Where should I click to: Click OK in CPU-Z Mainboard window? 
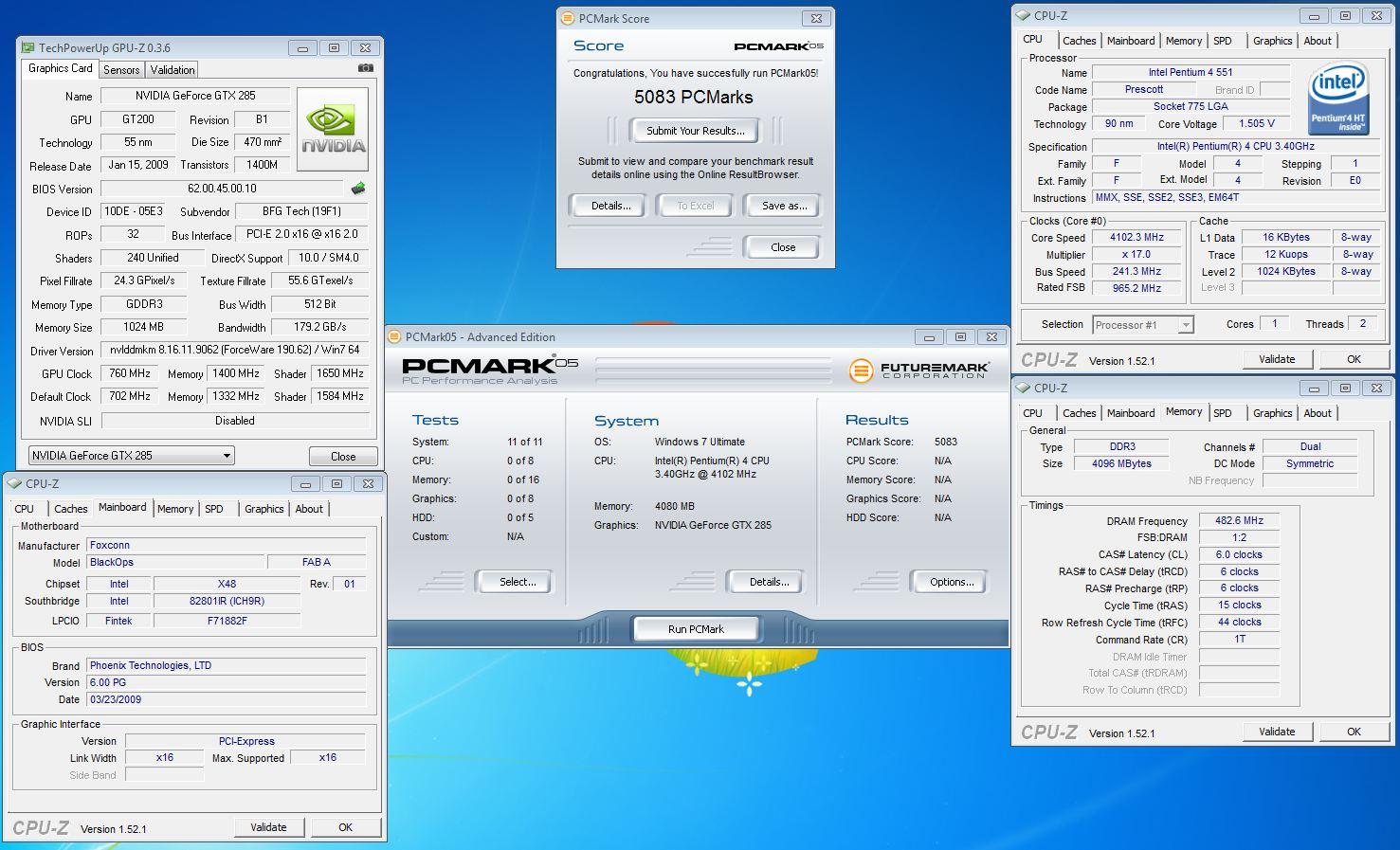tap(345, 827)
